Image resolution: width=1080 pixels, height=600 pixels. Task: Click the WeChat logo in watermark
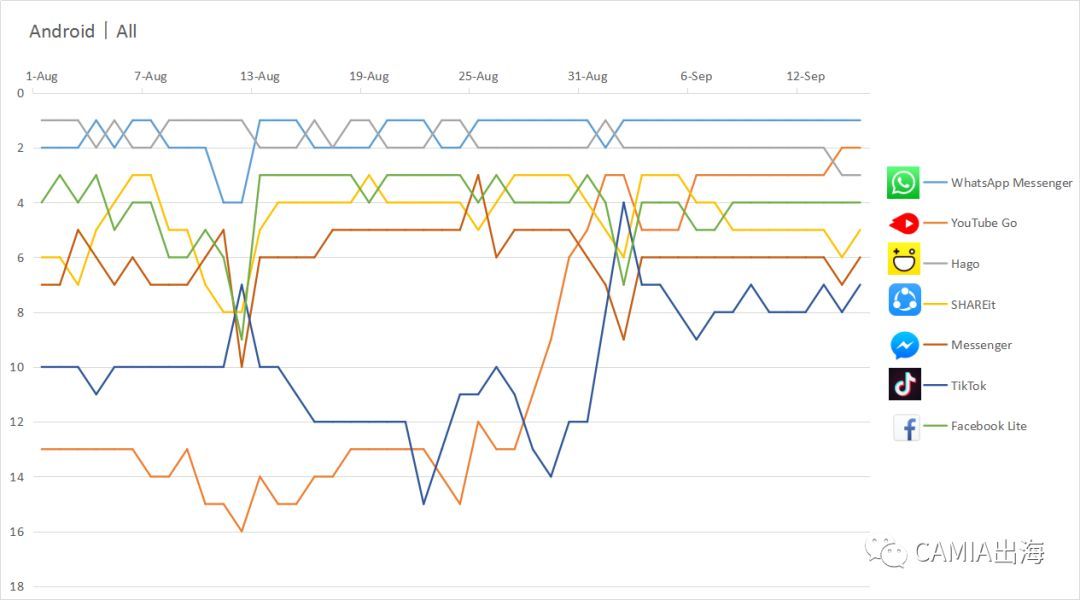[x=887, y=552]
